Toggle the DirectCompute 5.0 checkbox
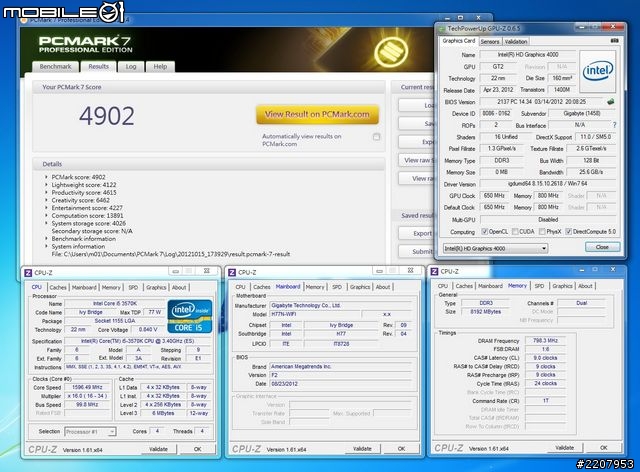Viewport: 640px width, 472px height. [569, 232]
